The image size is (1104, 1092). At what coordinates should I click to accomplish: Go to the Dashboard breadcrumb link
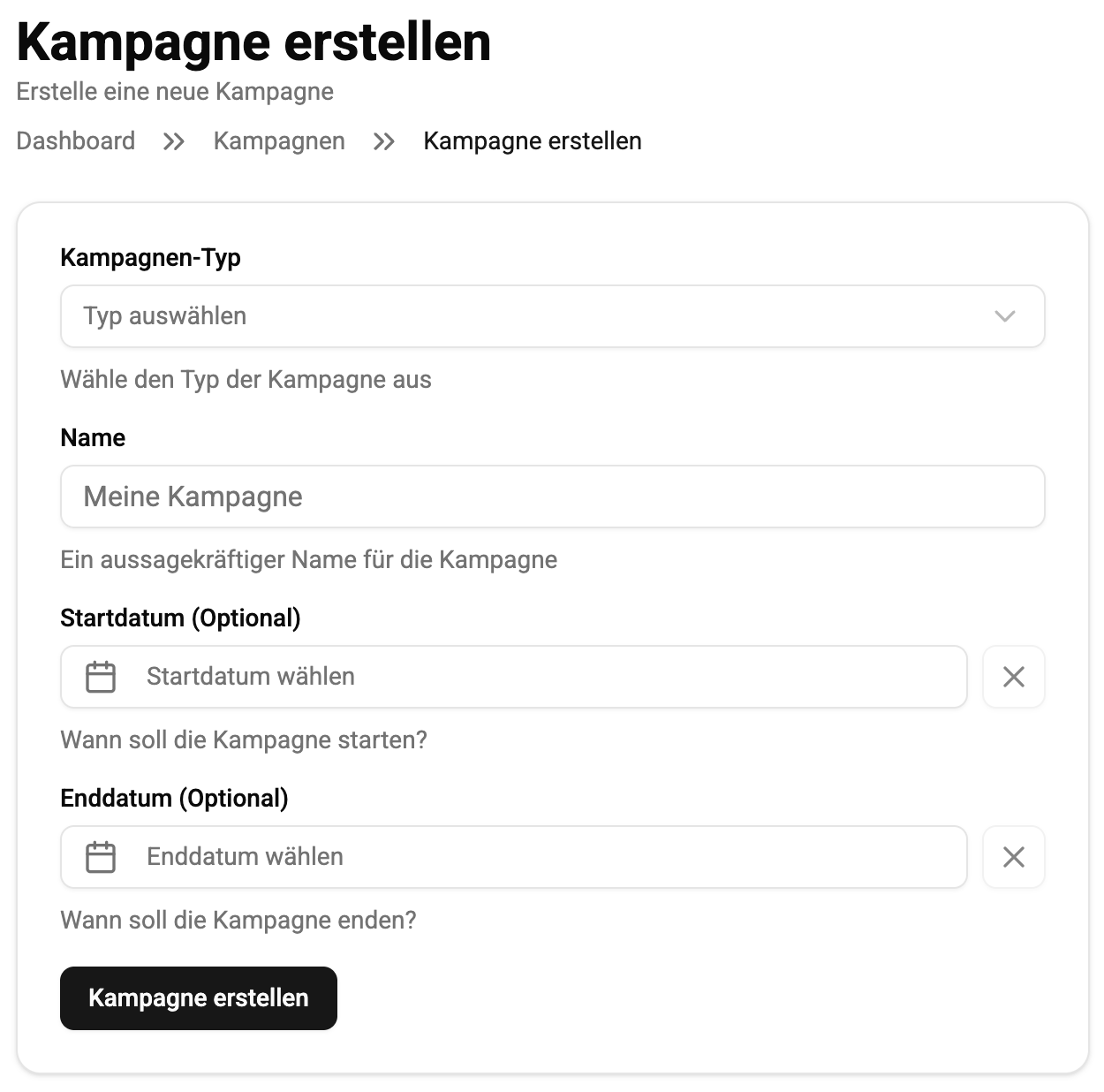tap(76, 141)
